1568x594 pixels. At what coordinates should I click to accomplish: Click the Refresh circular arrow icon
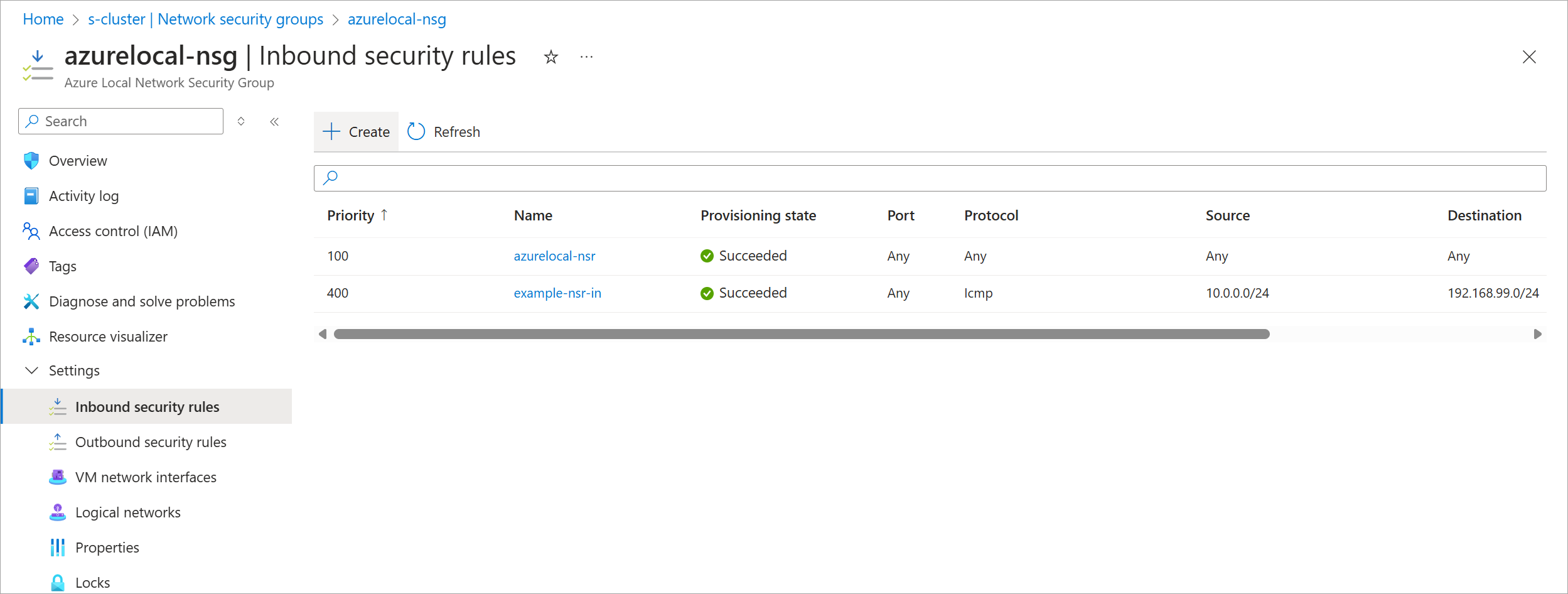pos(416,132)
